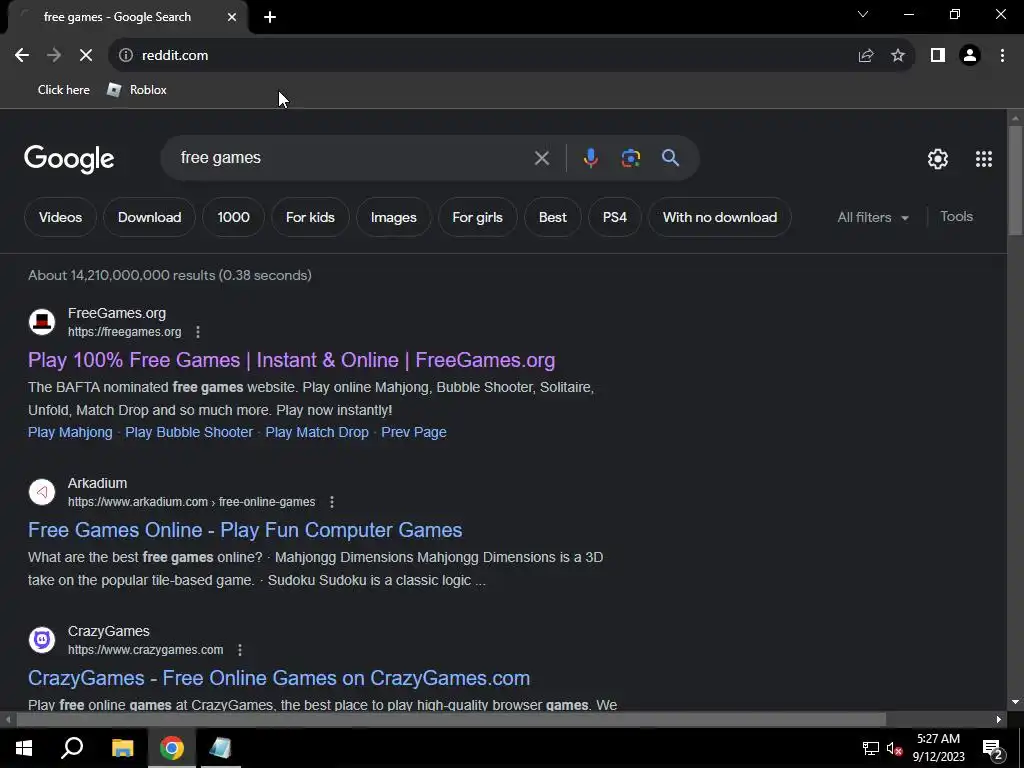Open Chrome profile avatar
1024x768 pixels.
coord(970,56)
